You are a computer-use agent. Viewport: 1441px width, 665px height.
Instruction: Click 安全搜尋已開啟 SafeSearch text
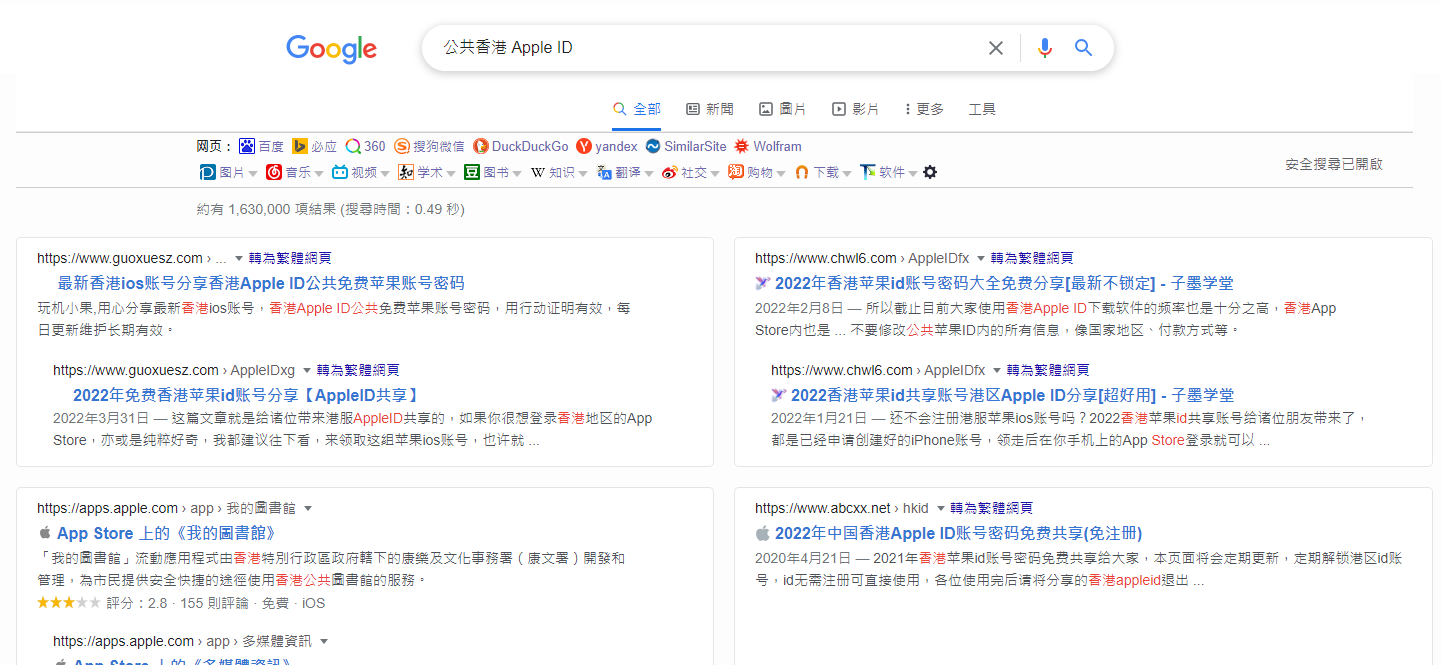1334,164
